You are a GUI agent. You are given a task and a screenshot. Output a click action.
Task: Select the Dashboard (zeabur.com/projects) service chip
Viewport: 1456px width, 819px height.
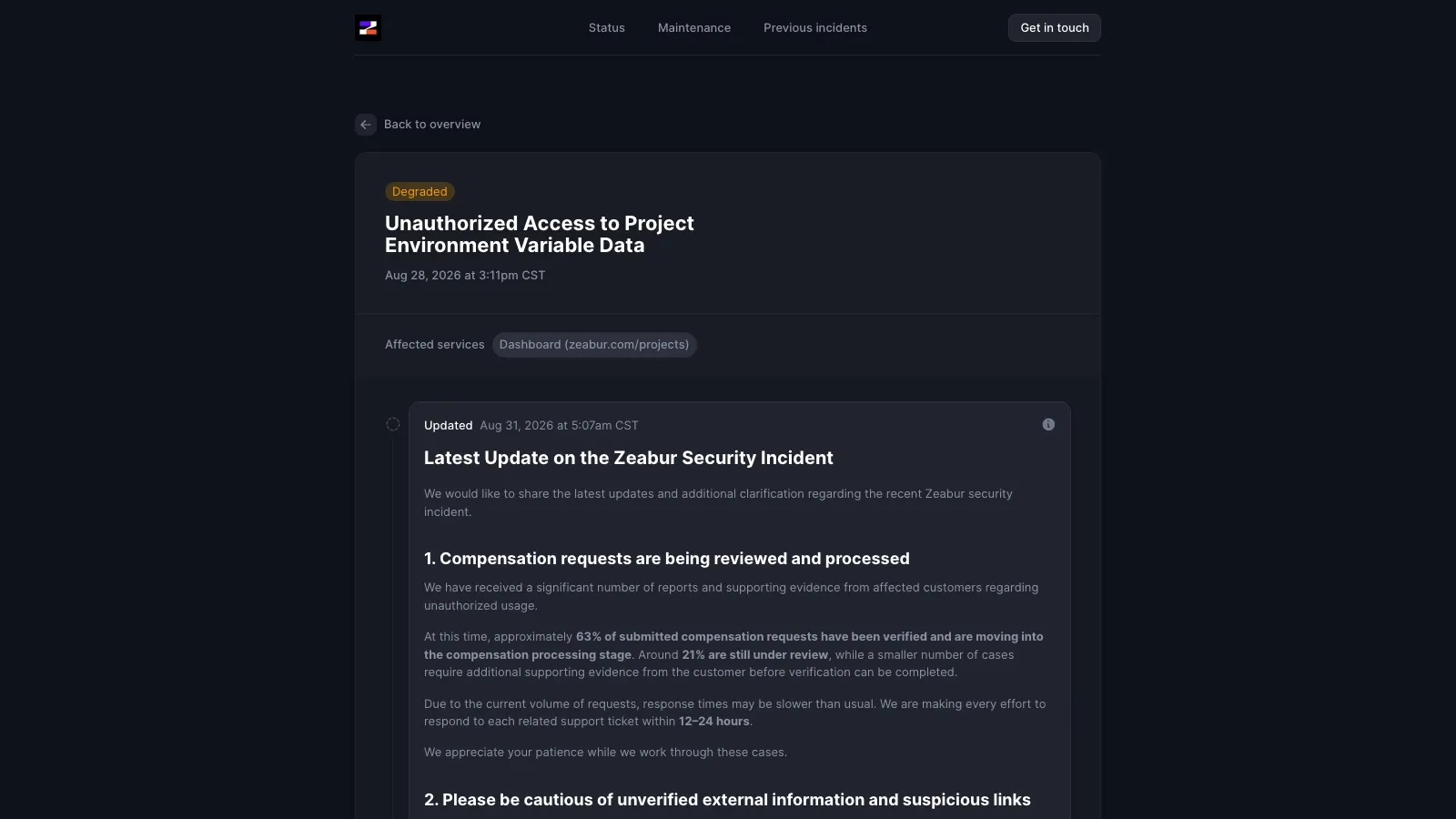click(594, 345)
